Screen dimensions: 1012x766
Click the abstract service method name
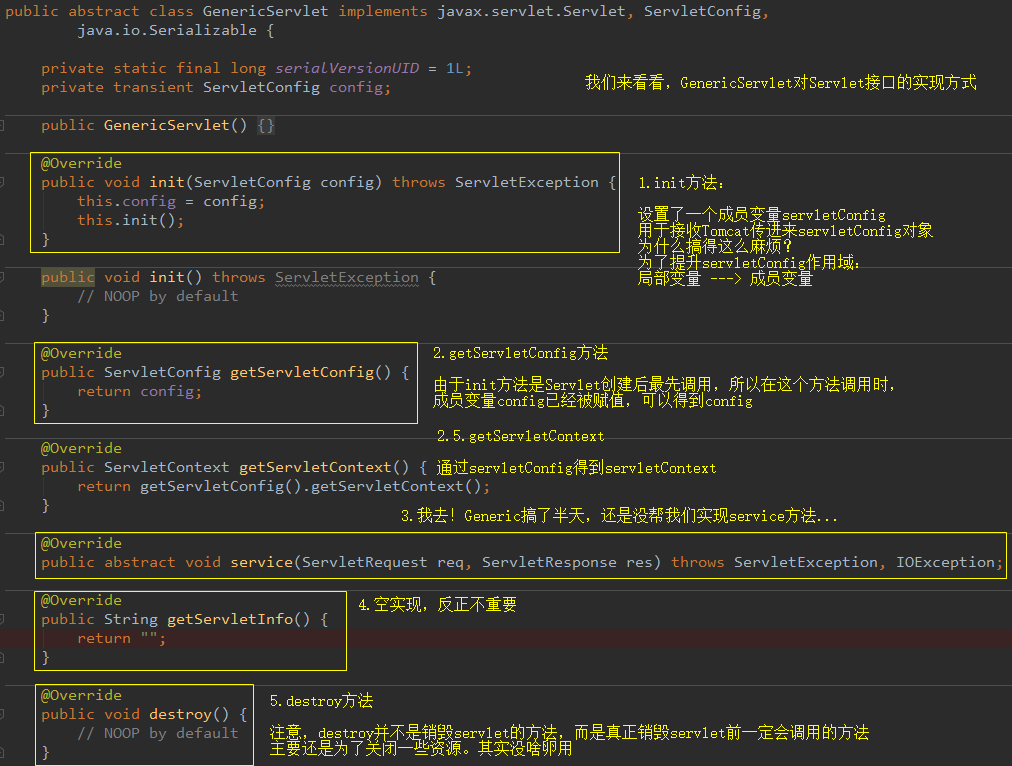[x=261, y=563]
